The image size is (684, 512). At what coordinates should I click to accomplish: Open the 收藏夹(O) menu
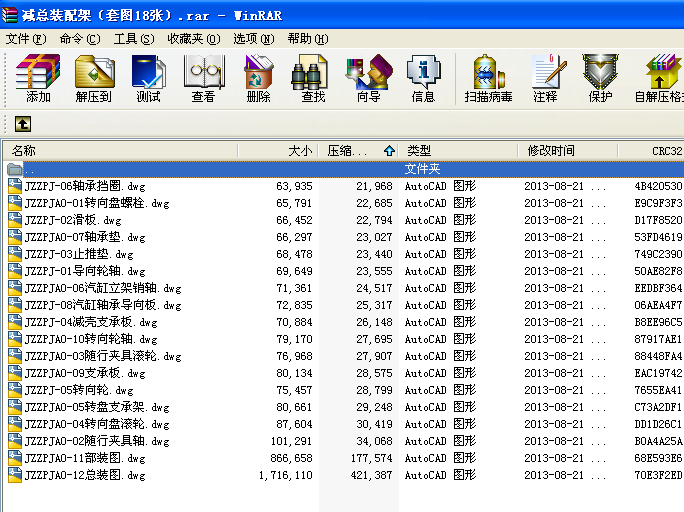194,39
